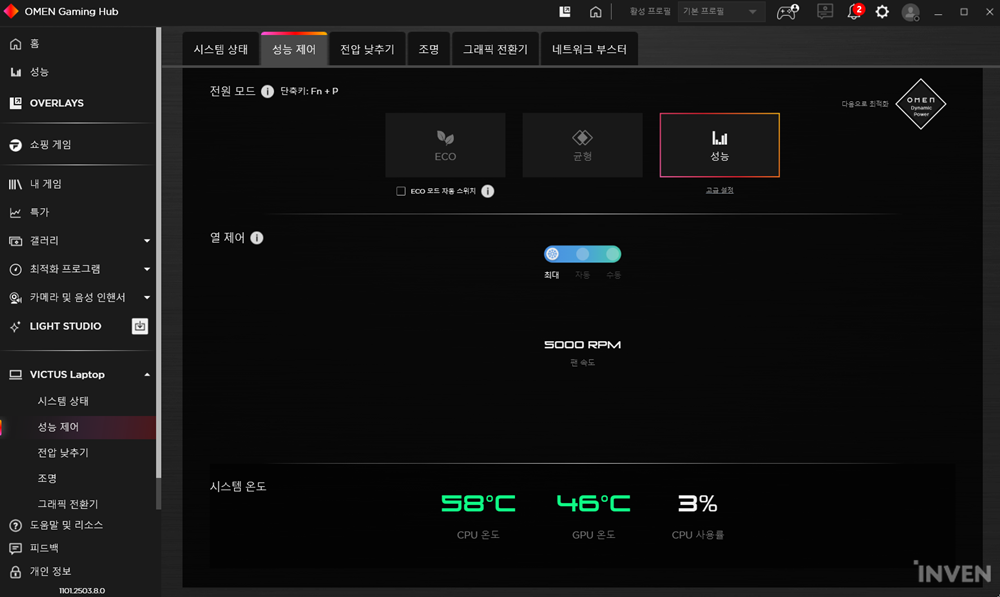Image resolution: width=1000 pixels, height=597 pixels.
Task: Click the 피드백 speech bubble icon
Action: [15, 549]
